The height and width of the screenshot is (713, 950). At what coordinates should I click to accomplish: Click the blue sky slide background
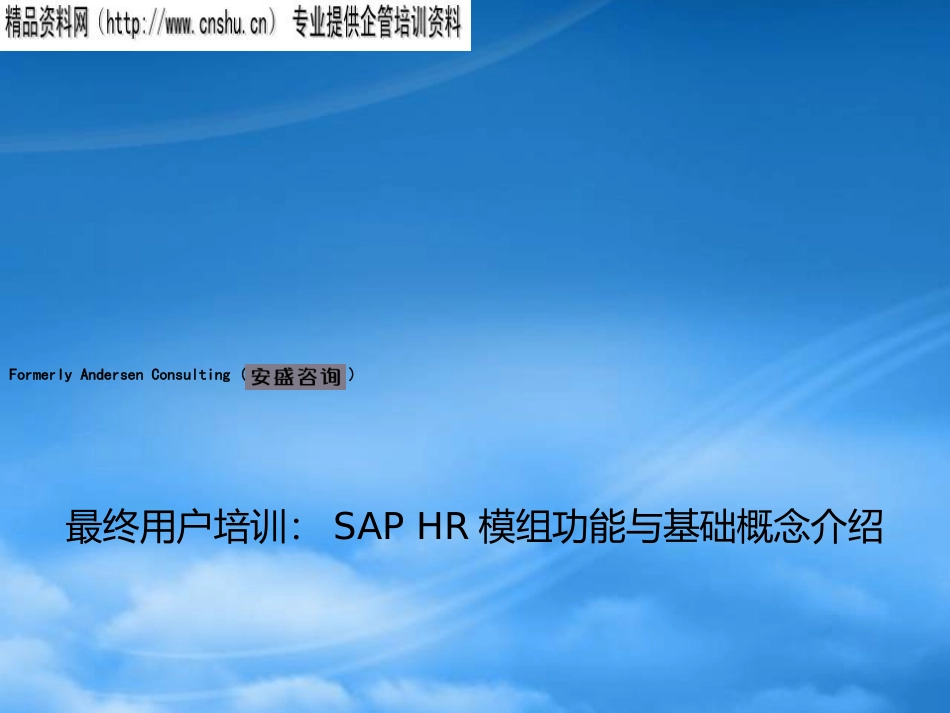(700, 250)
